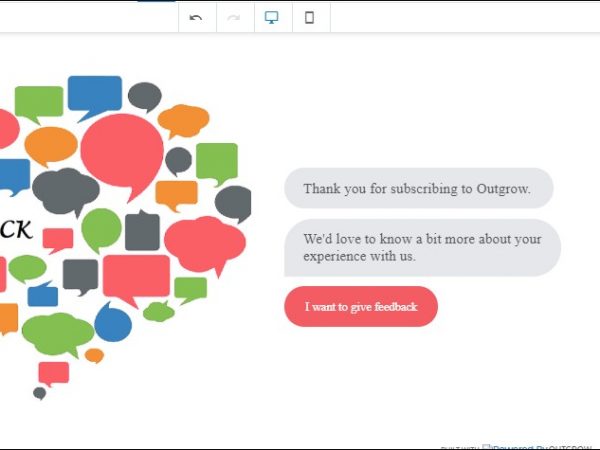Click the dark gray square bubble in the center
This screenshot has height=450, width=600.
[x=142, y=231]
